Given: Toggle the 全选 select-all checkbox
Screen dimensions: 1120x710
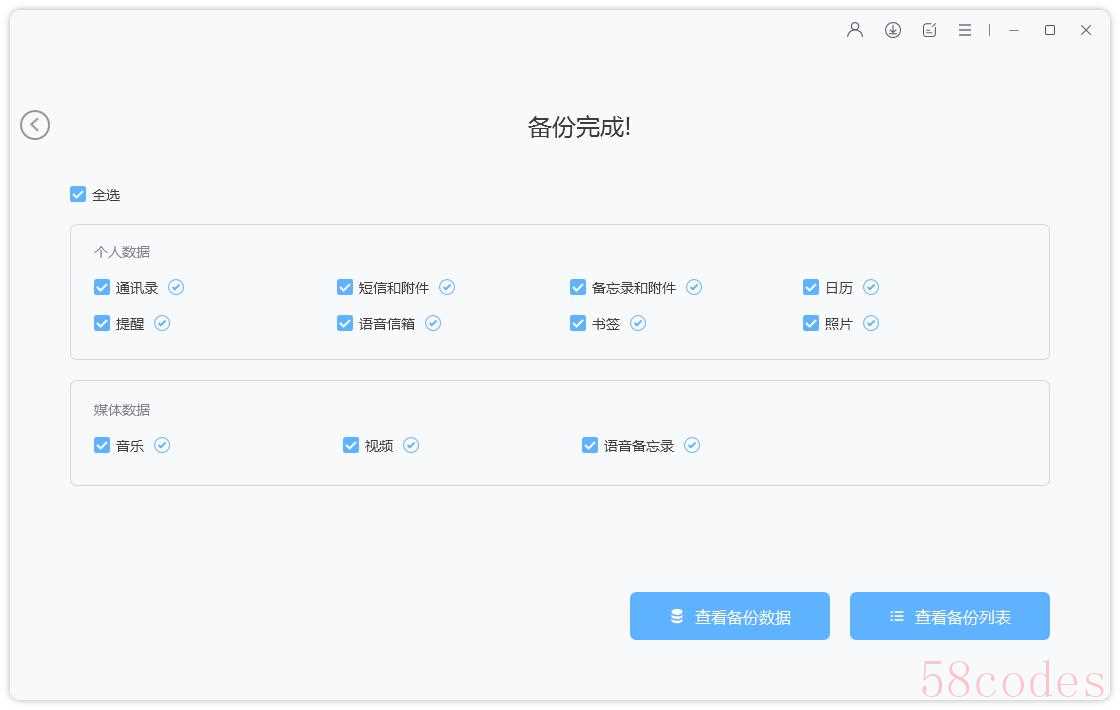Looking at the screenshot, I should click(x=78, y=194).
